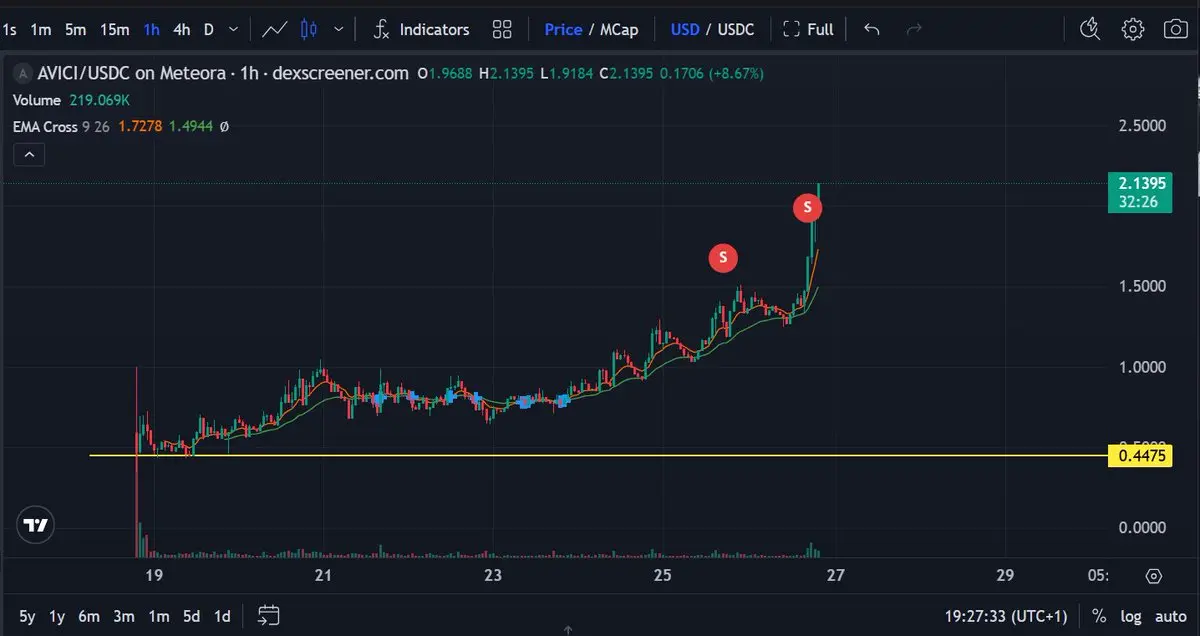Click the lower S sell marker

tap(723, 258)
